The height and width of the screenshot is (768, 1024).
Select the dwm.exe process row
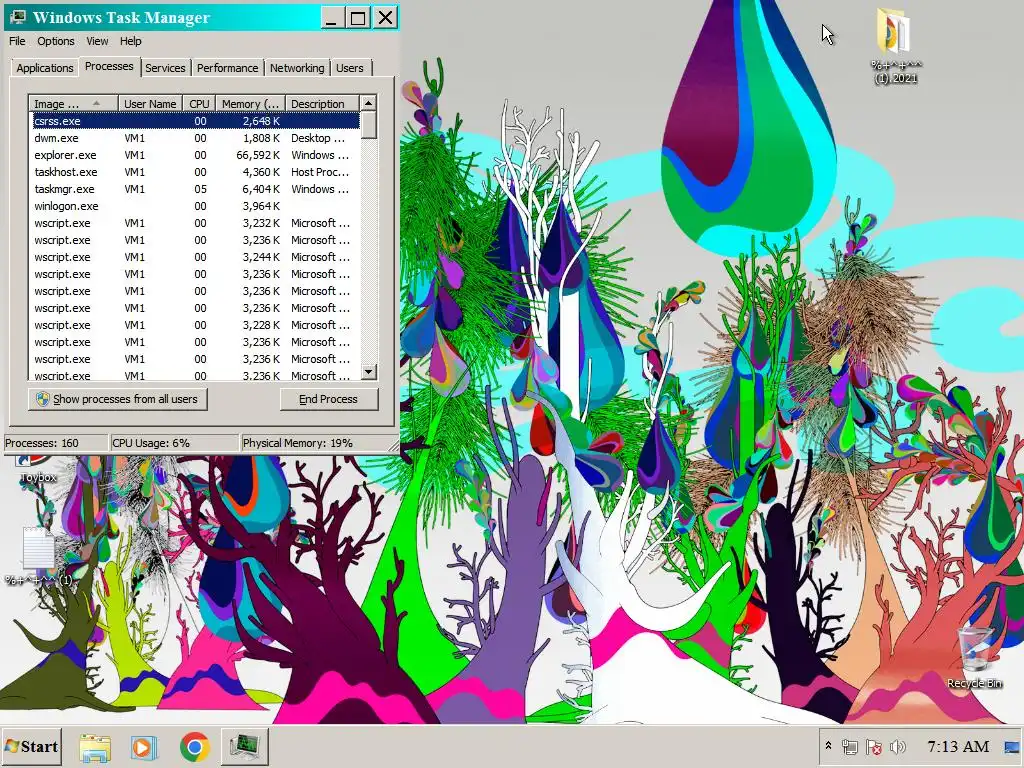coord(195,138)
